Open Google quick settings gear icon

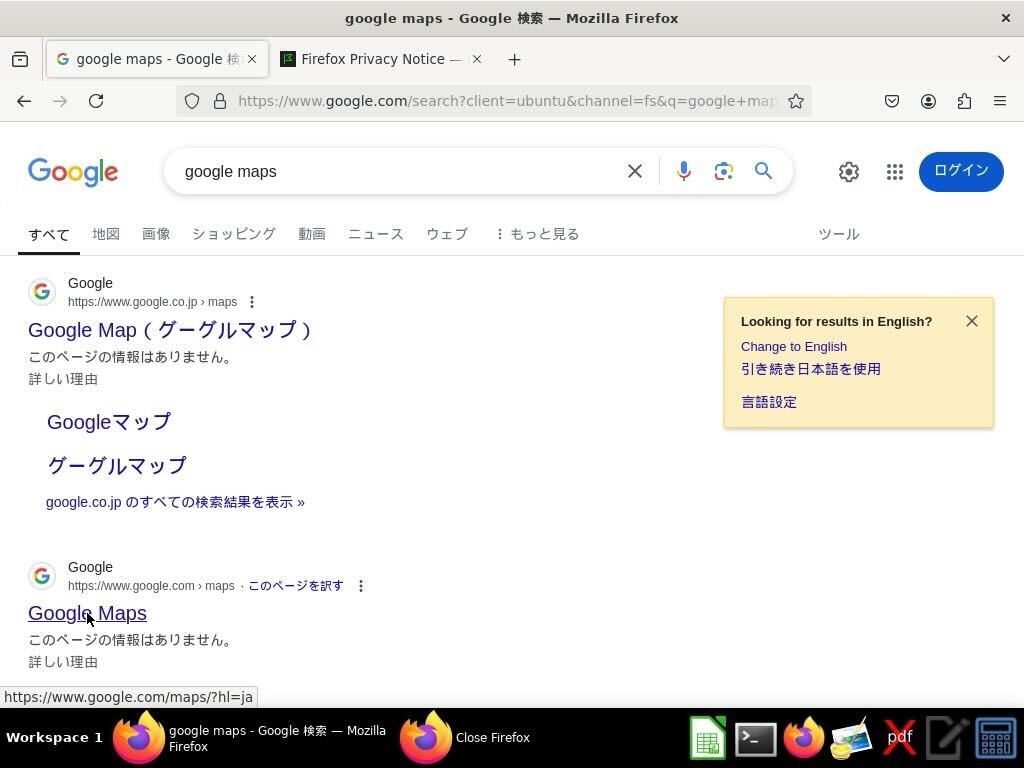(848, 172)
